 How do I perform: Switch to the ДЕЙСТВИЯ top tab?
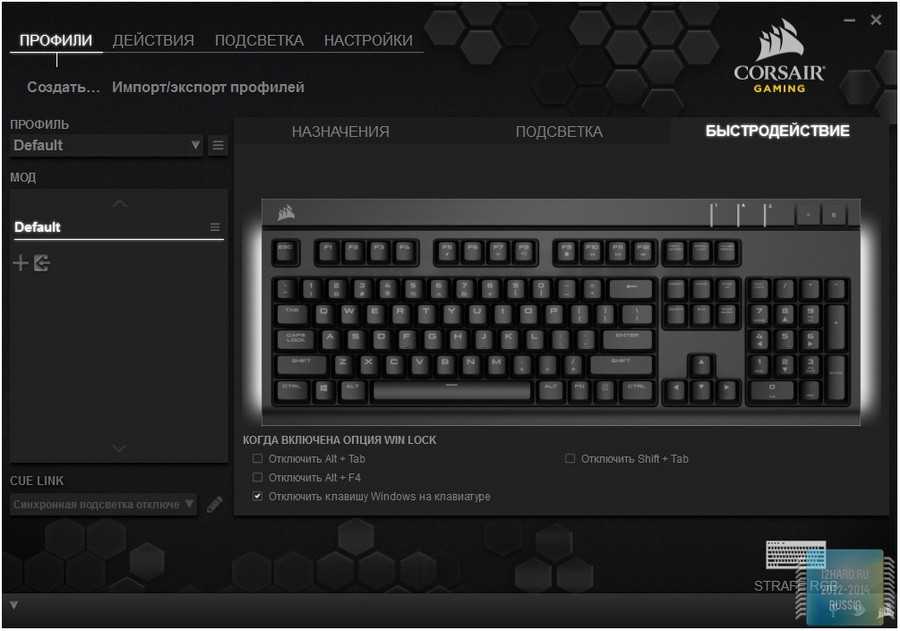[153, 40]
